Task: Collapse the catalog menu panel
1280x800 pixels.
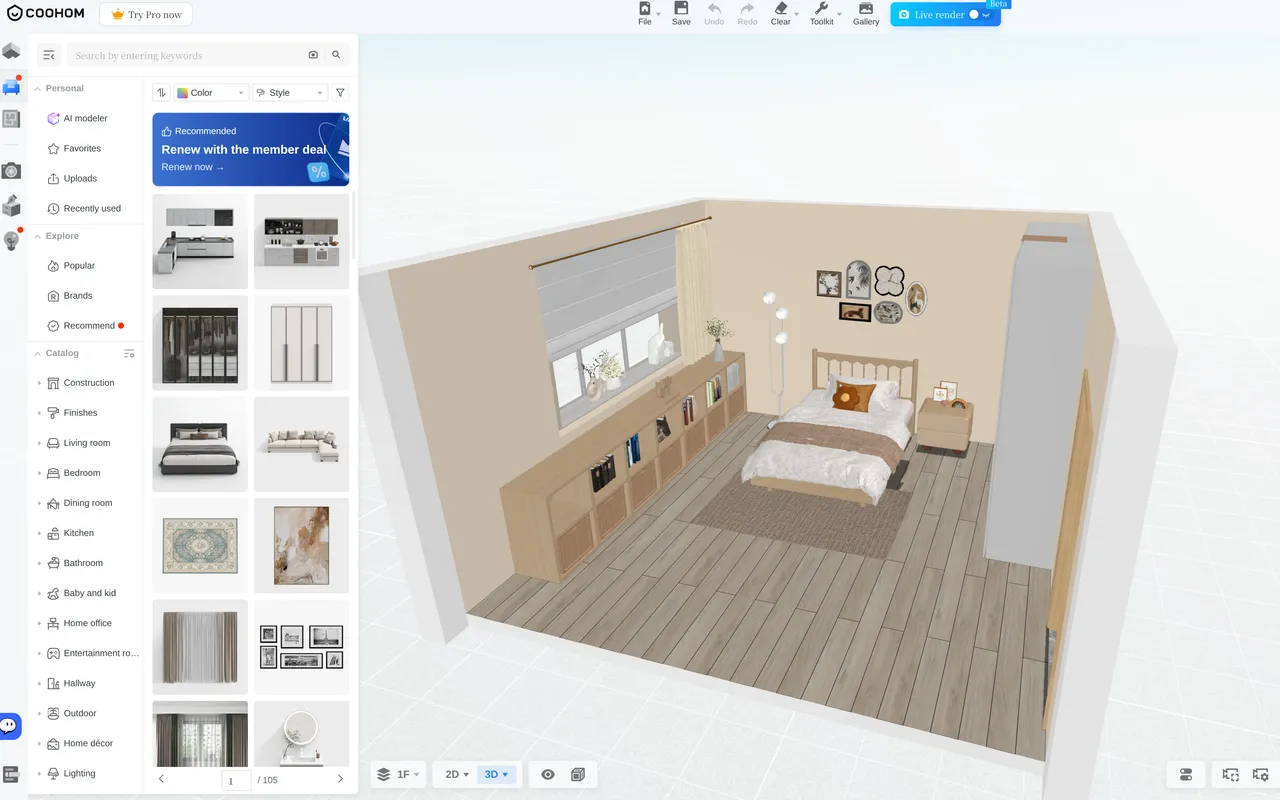Action: point(49,55)
